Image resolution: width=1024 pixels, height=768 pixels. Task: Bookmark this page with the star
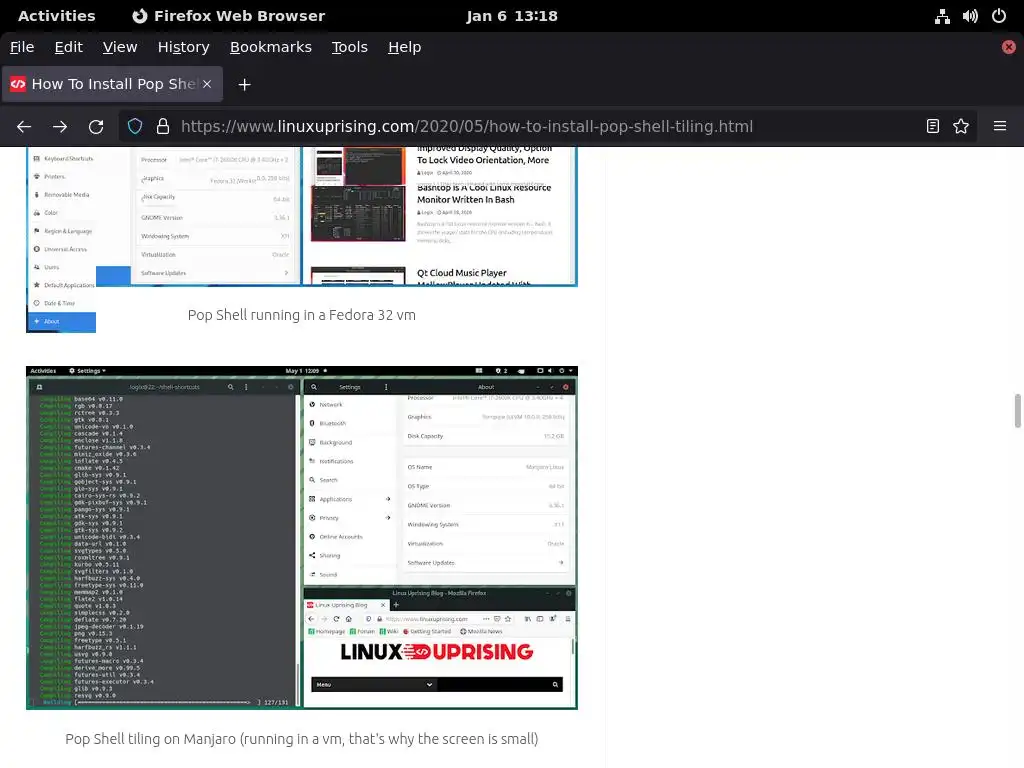tap(961, 126)
